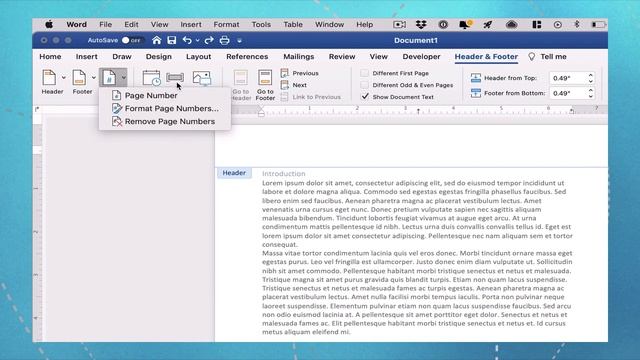This screenshot has height=360, width=640.
Task: Open the Format menu in menu bar
Action: (x=226, y=24)
